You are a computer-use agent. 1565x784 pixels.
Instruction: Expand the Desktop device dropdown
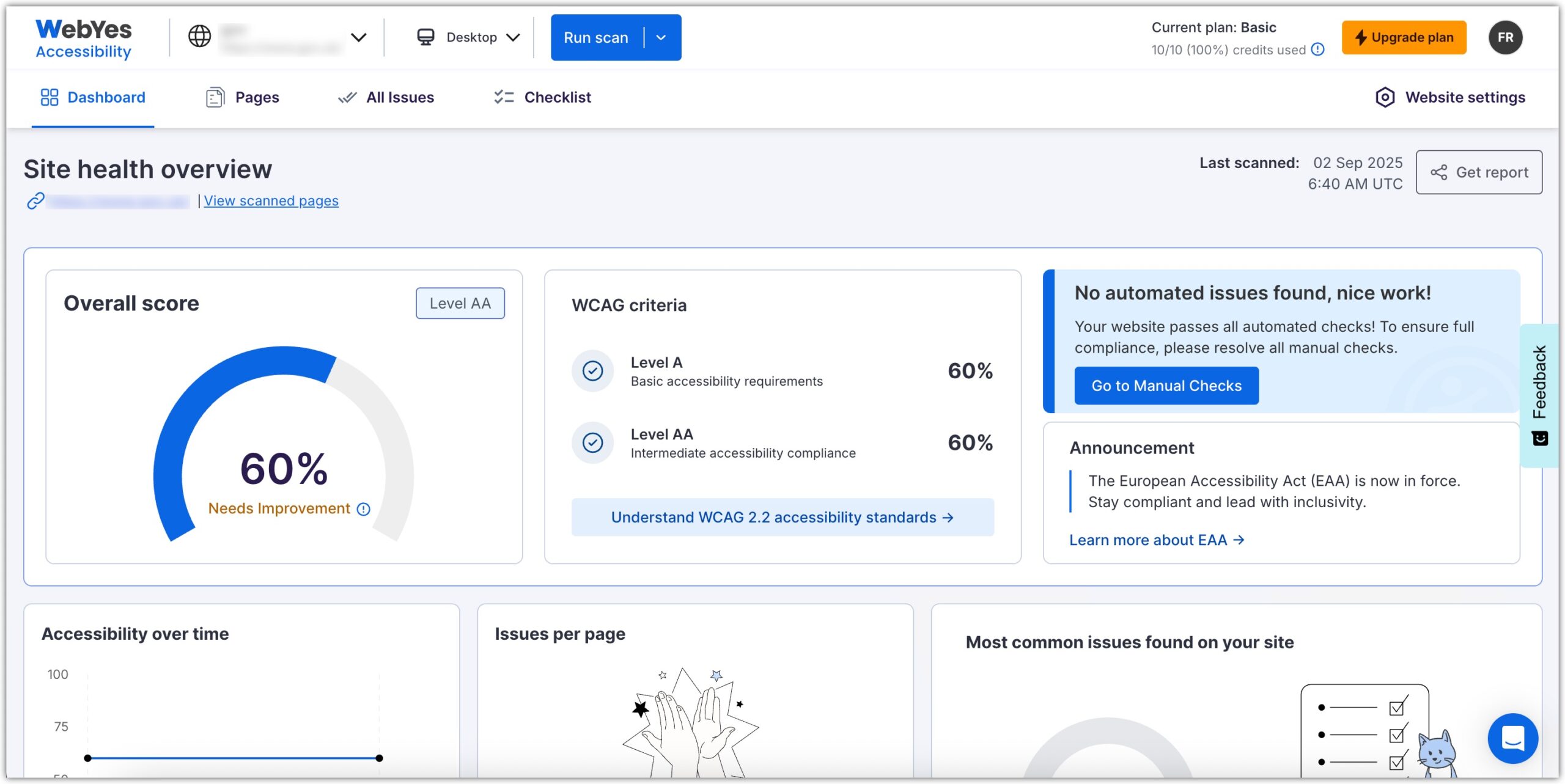coord(514,37)
